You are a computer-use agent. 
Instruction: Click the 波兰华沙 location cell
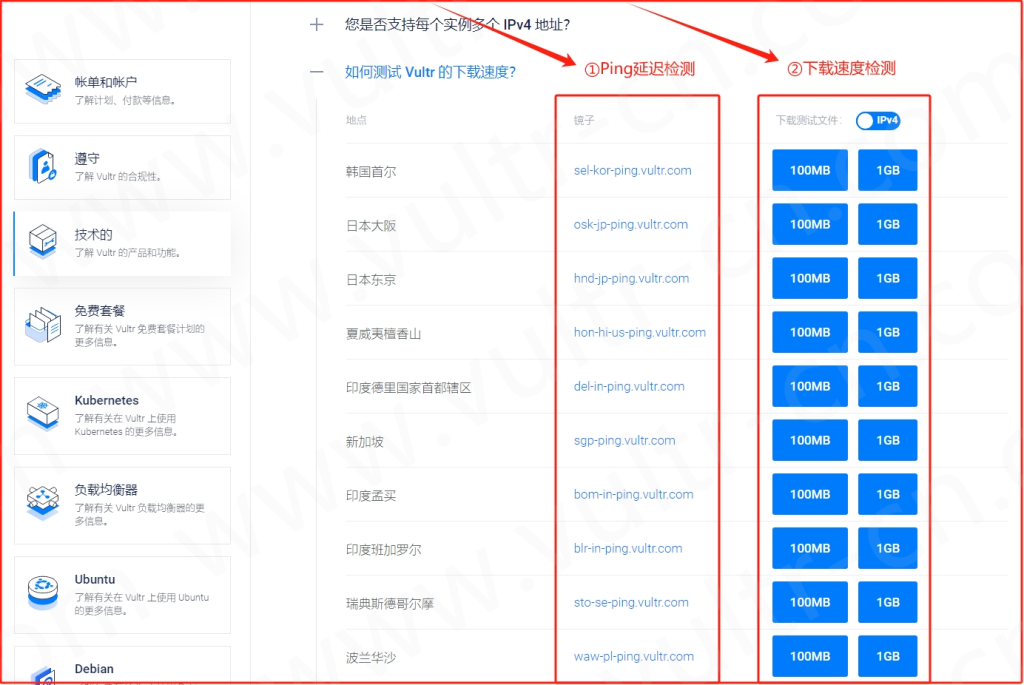point(371,658)
